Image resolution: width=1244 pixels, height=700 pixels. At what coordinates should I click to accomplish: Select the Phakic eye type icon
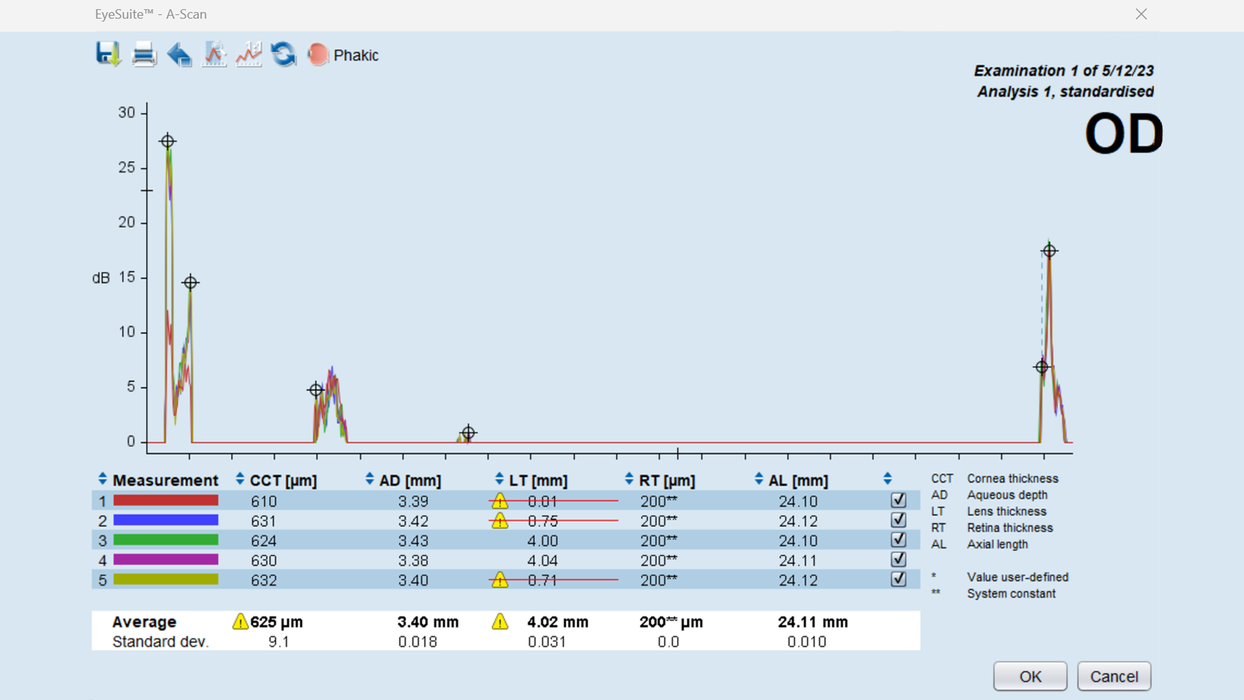(x=318, y=55)
